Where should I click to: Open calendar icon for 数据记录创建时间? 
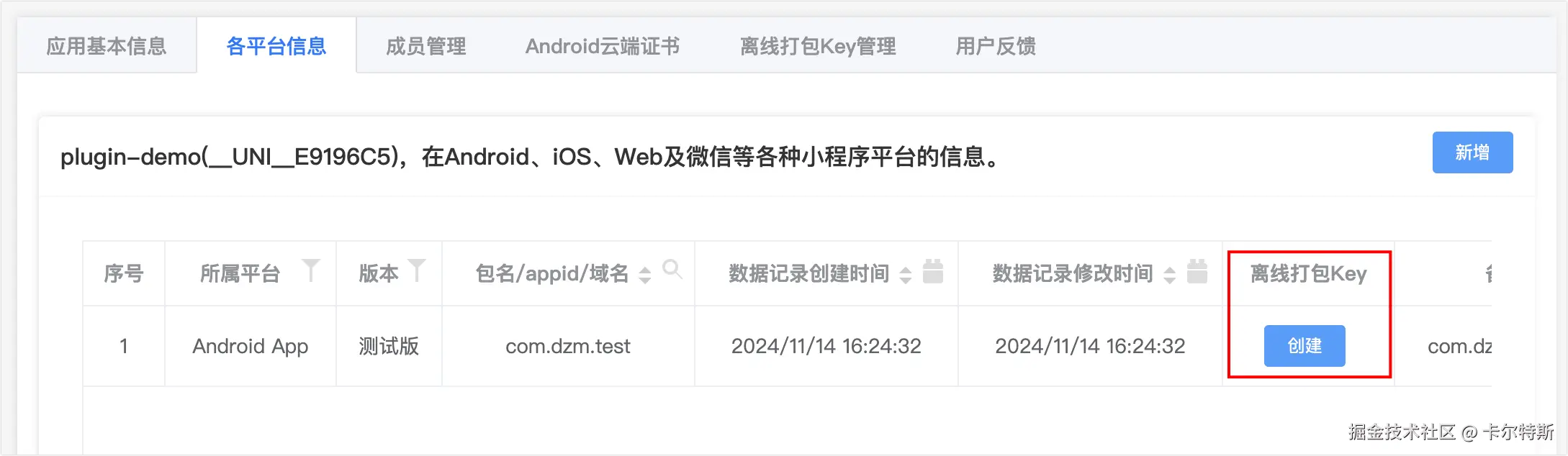(933, 271)
